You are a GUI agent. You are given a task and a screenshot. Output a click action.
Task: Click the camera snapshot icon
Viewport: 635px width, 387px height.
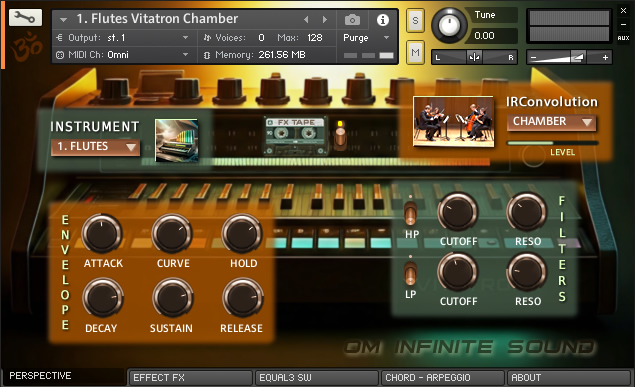click(x=352, y=19)
